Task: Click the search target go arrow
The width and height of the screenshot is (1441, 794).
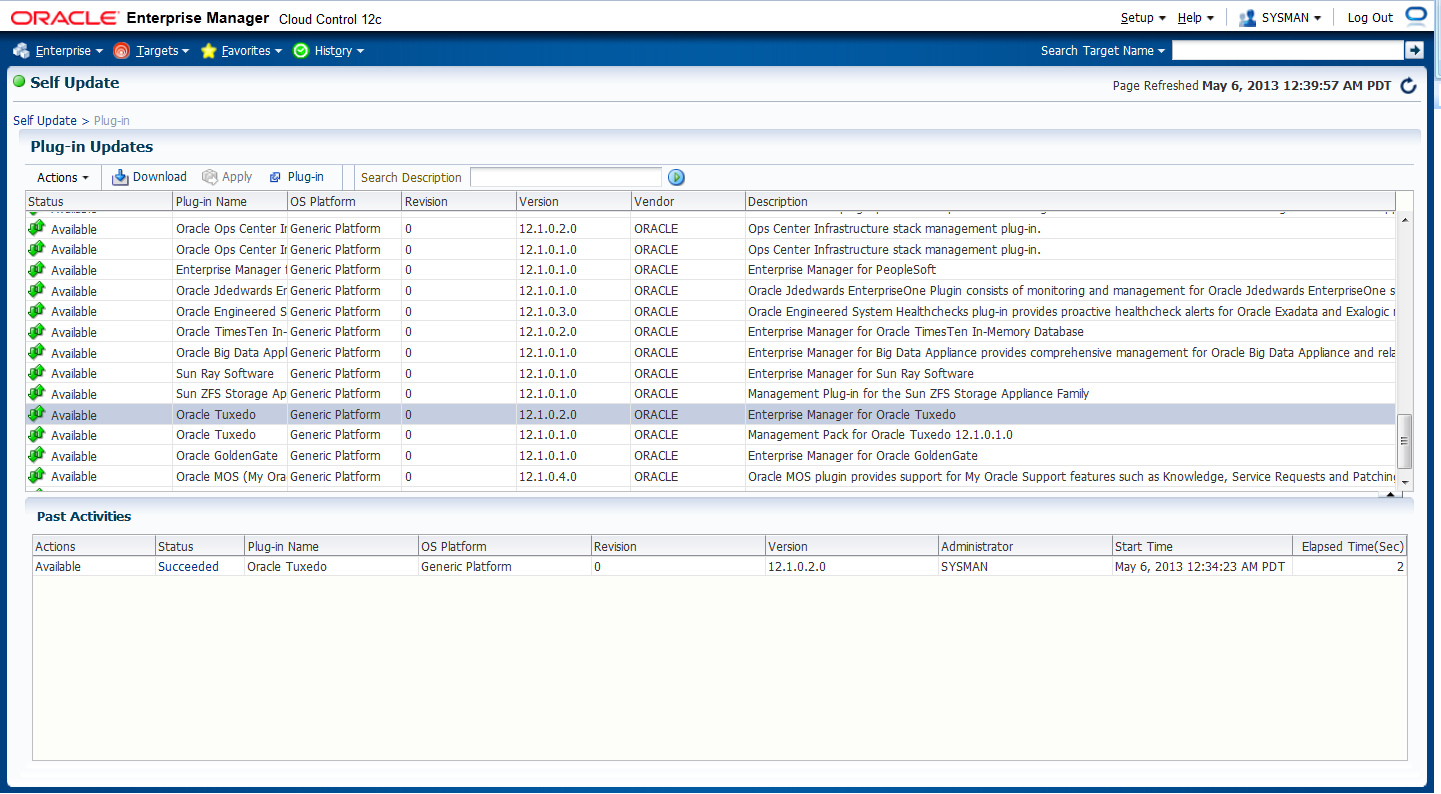Action: coord(1414,50)
